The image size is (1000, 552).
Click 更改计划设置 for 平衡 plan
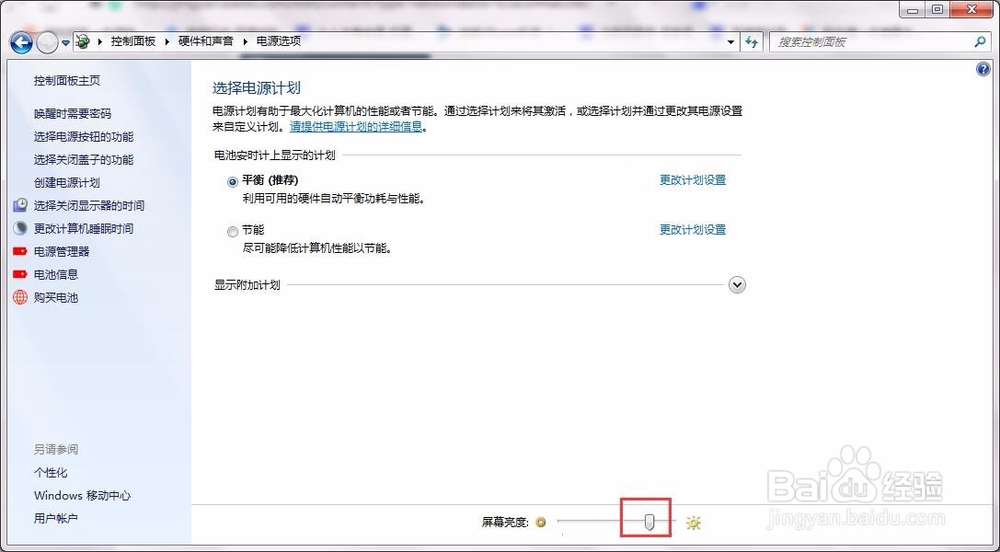coord(693,180)
